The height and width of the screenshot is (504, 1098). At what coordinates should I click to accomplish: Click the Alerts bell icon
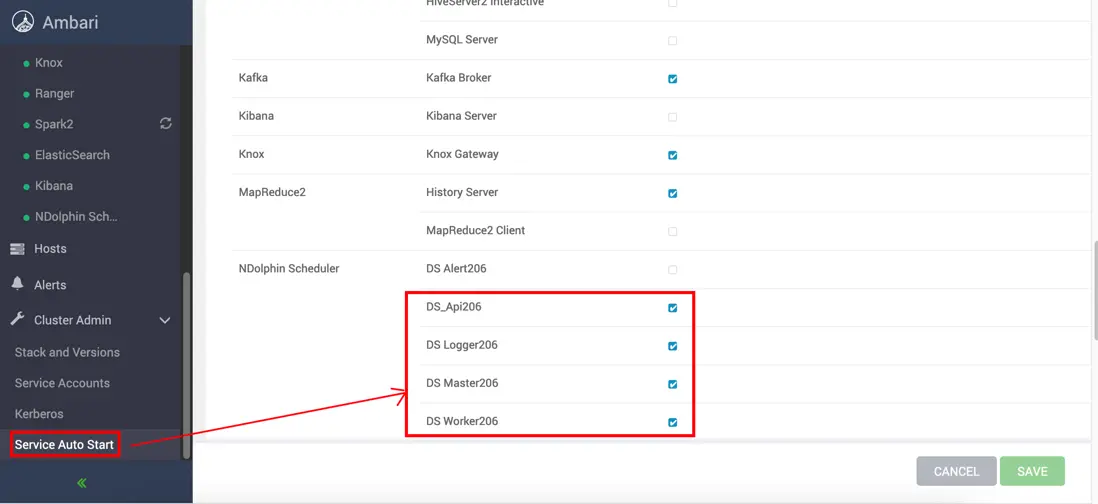(x=17, y=284)
